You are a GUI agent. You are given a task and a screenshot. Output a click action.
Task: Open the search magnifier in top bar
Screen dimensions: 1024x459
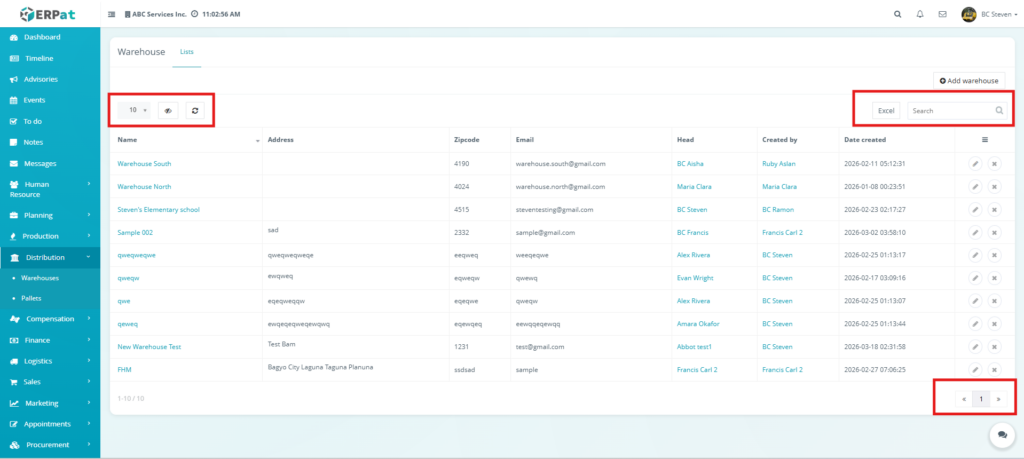(x=897, y=14)
